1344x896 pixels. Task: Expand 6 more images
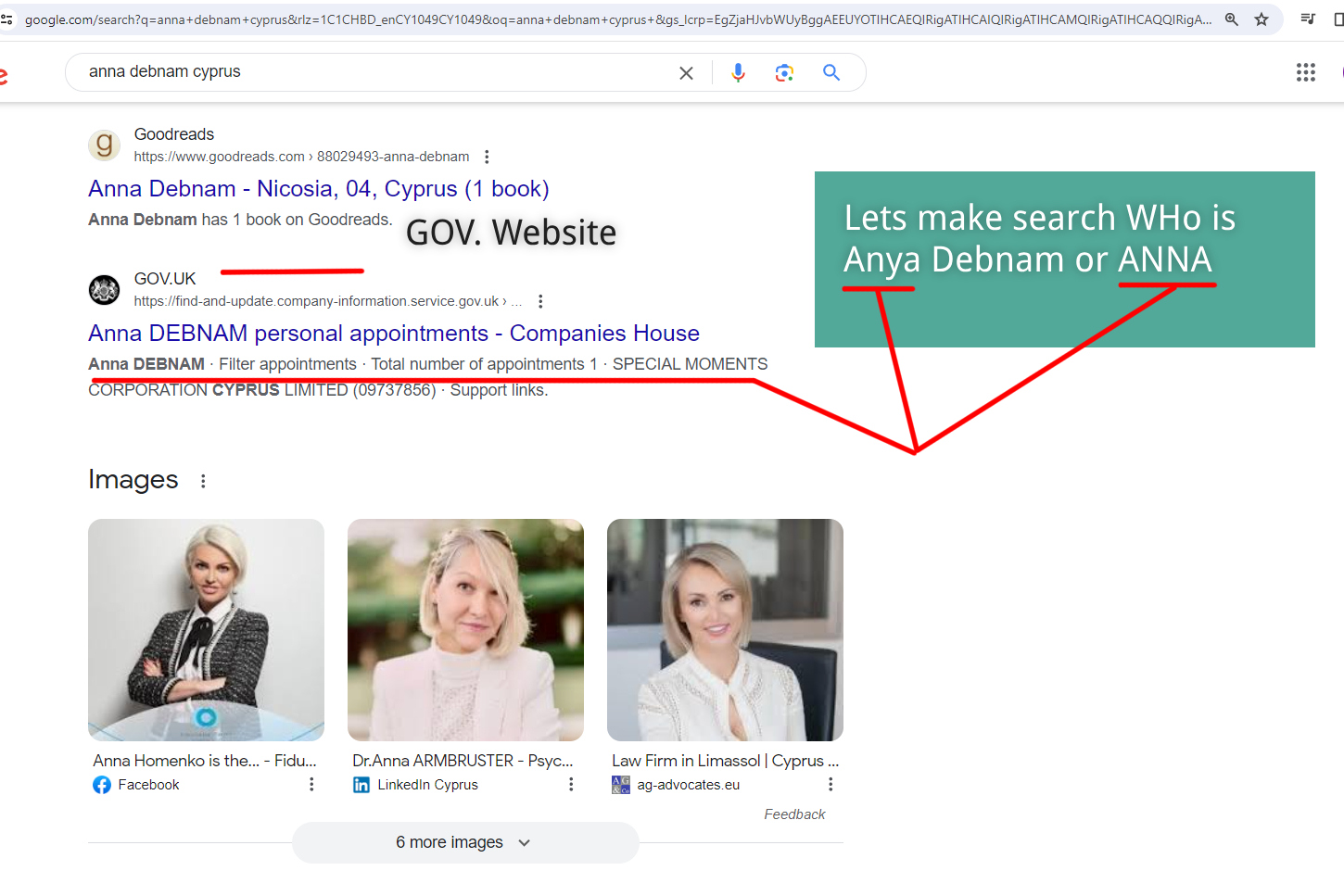click(x=464, y=842)
